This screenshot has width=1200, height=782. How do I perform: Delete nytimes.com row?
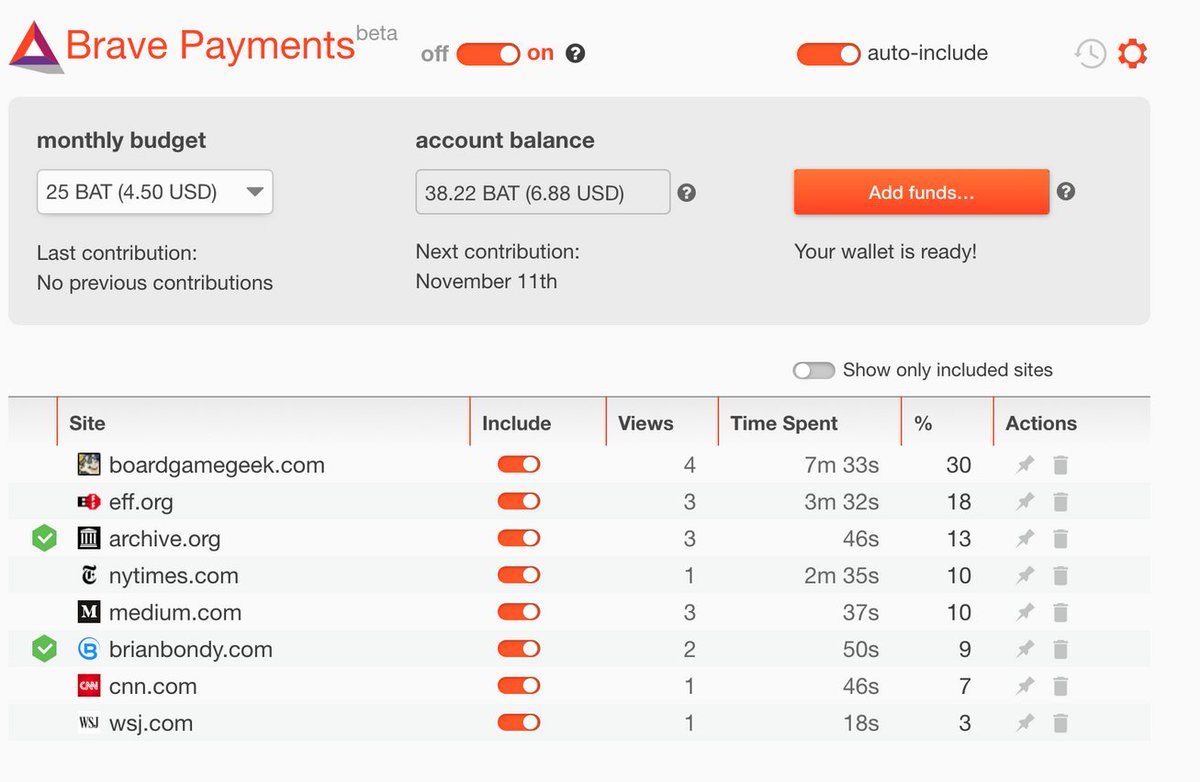tap(1061, 576)
